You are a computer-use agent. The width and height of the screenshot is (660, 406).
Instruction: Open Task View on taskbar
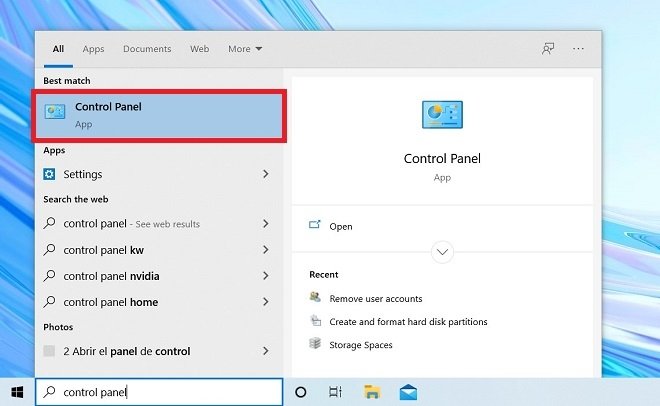pyautogui.click(x=335, y=392)
